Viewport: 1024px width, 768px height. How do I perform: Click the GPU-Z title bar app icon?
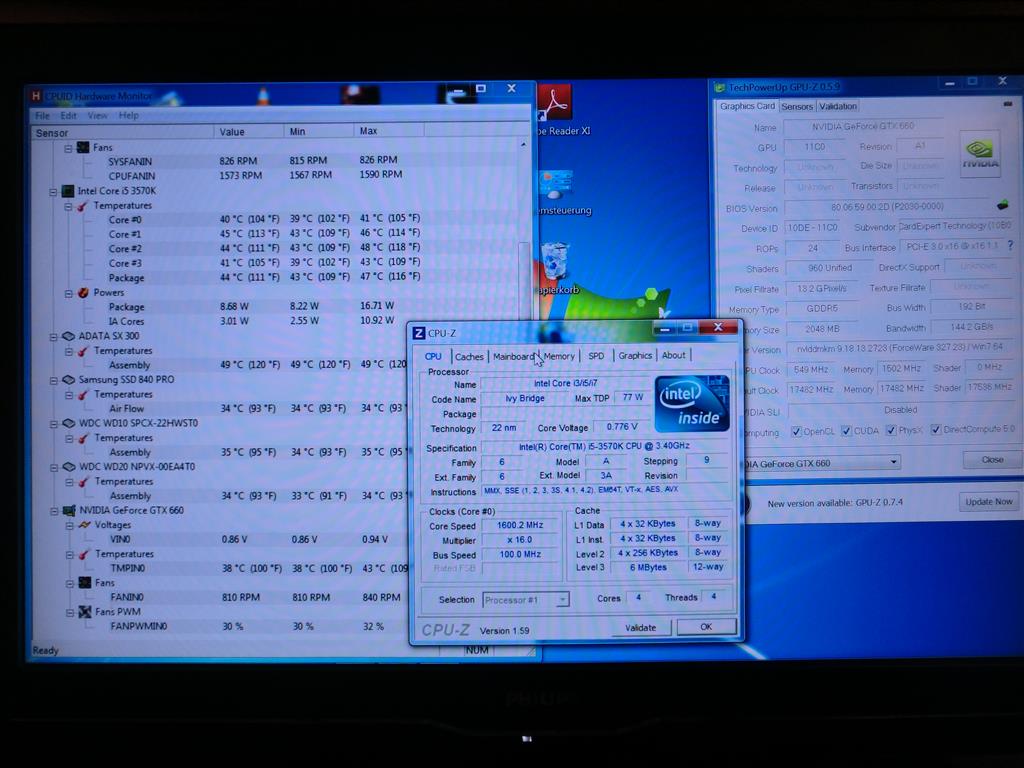tap(720, 88)
